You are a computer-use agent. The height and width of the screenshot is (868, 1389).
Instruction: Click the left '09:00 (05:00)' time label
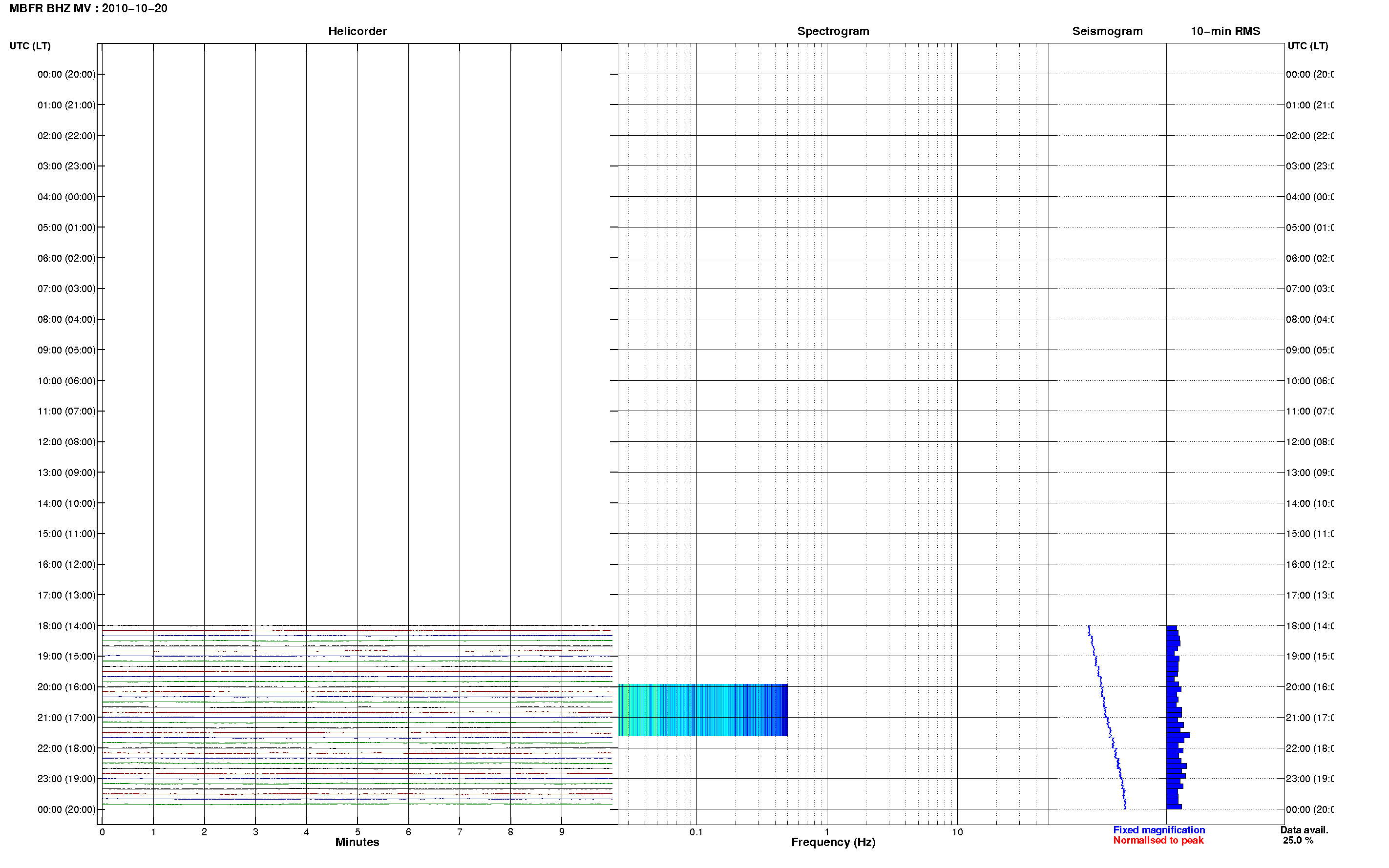click(66, 350)
